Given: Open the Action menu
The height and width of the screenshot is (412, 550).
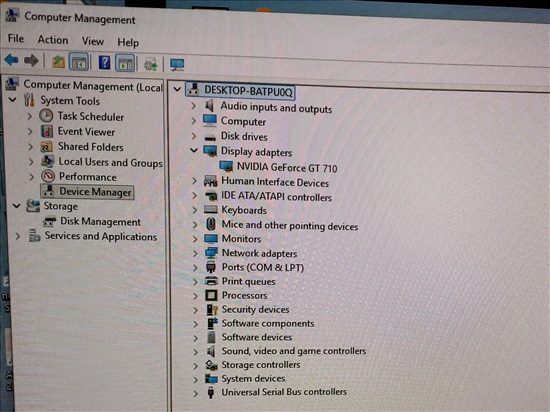Looking at the screenshot, I should [53, 40].
